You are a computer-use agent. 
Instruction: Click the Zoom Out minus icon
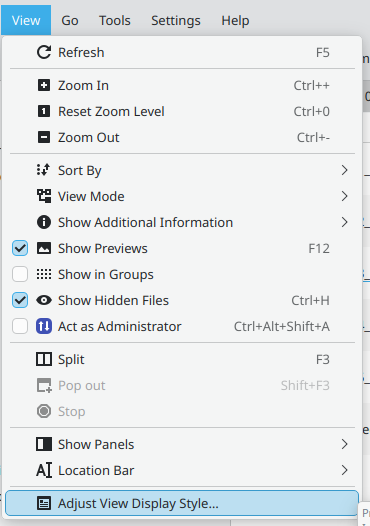coord(44,137)
